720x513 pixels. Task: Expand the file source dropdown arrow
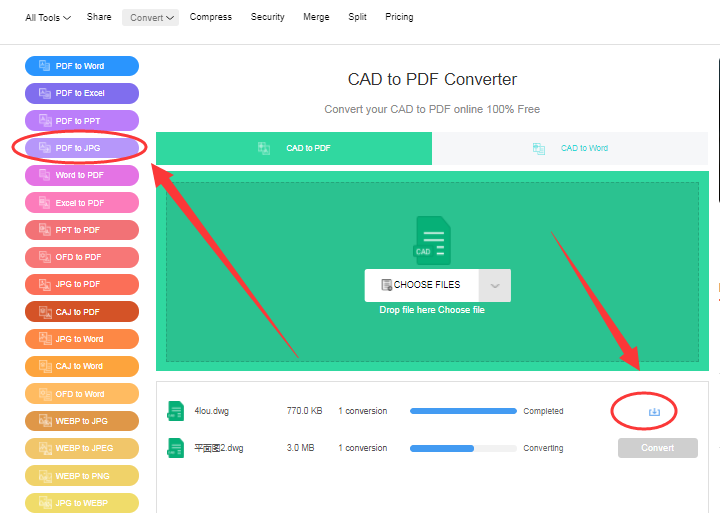(x=495, y=285)
